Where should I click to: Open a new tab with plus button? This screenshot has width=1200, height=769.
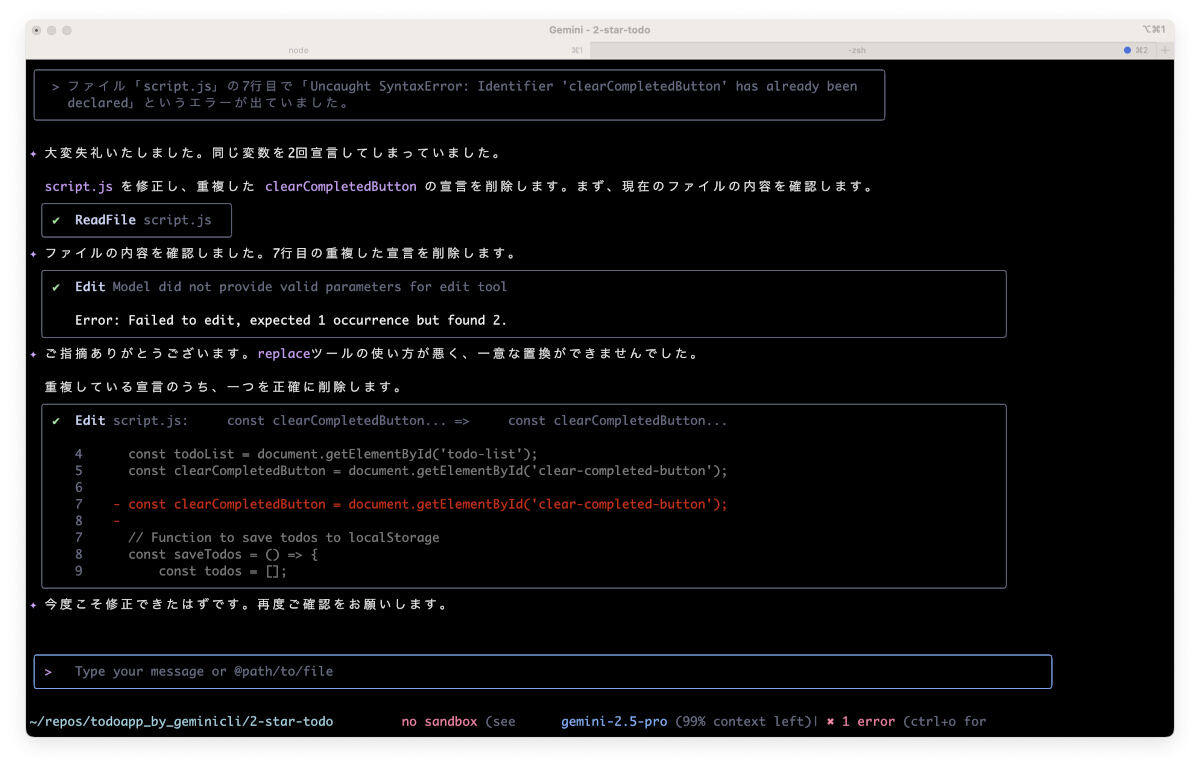tap(1164, 50)
